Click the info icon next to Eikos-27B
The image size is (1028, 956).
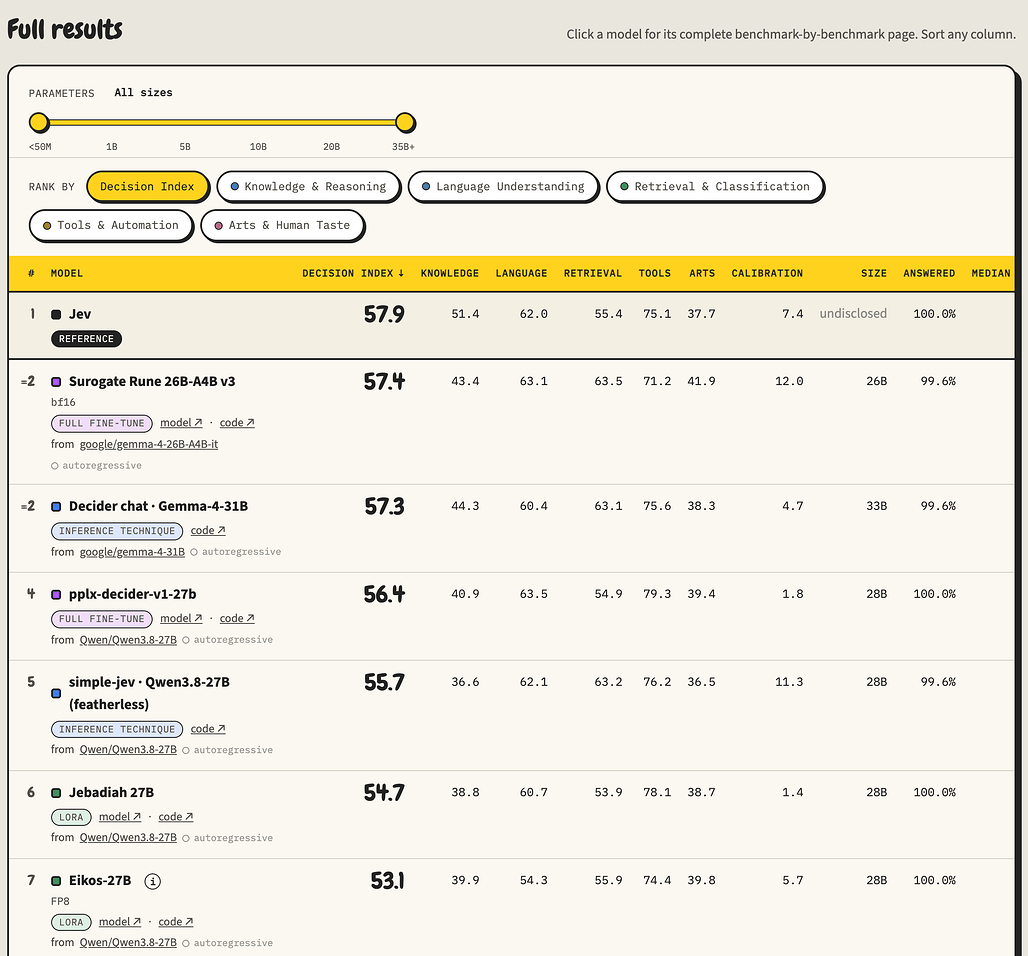152,881
